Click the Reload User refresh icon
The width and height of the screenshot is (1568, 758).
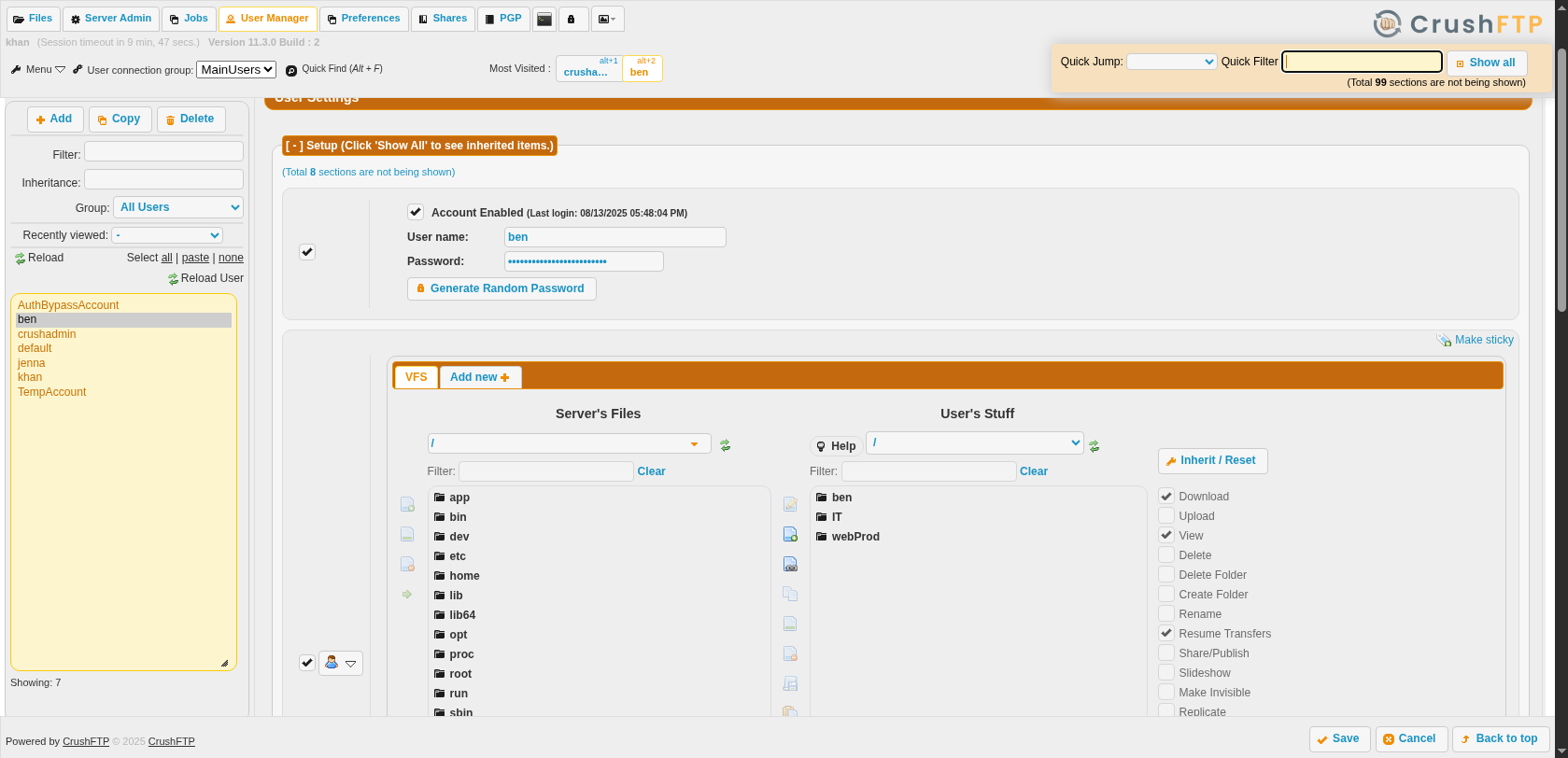pos(173,279)
